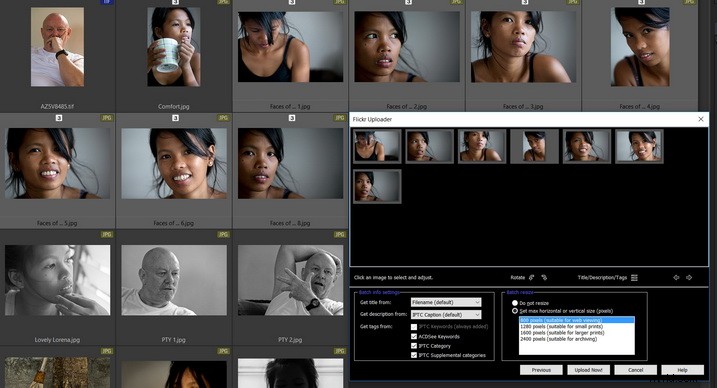Click the Previous button
This screenshot has width=717, height=388.
point(541,370)
